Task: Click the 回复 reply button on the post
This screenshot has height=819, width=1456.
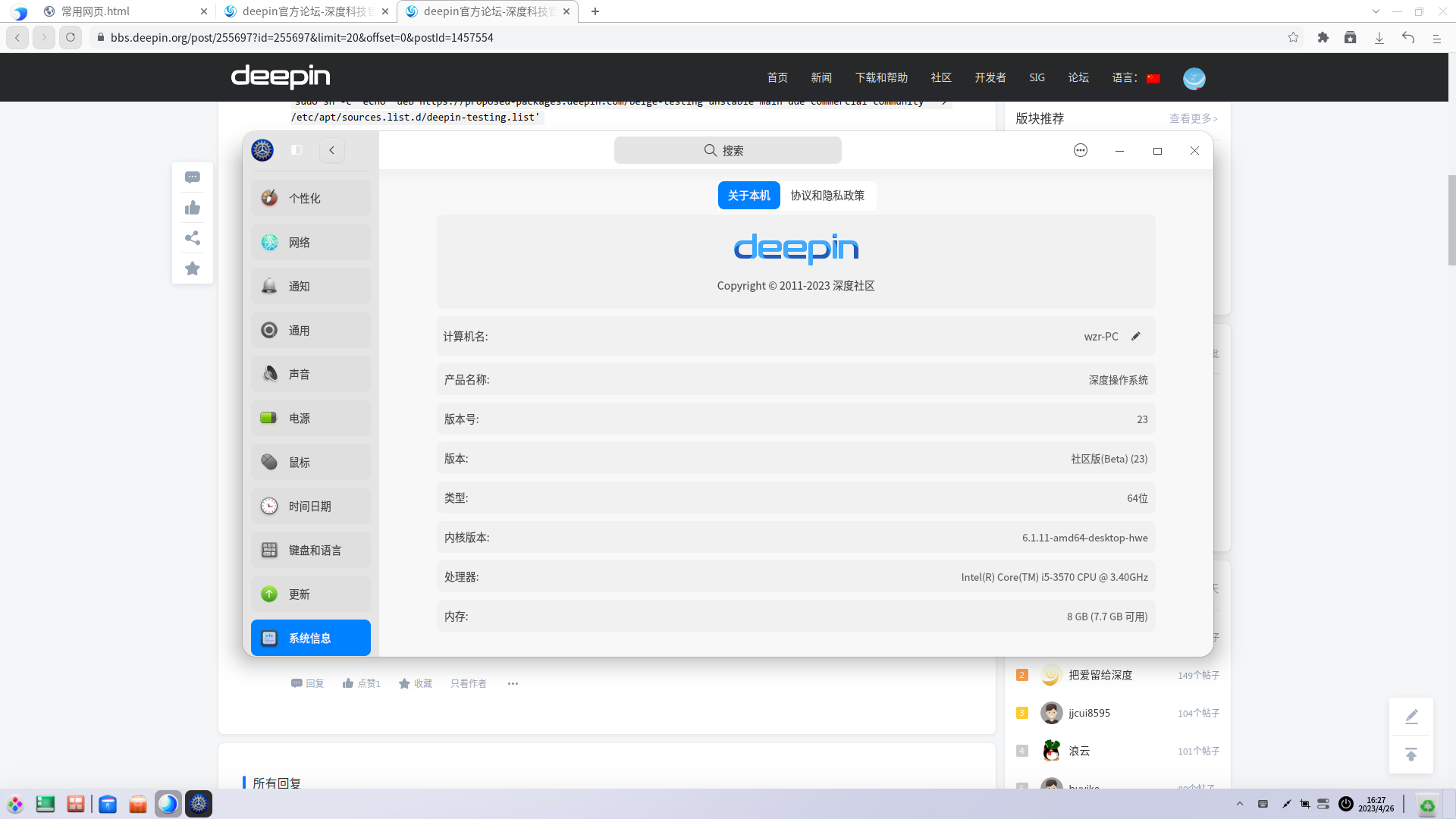Action: (306, 683)
